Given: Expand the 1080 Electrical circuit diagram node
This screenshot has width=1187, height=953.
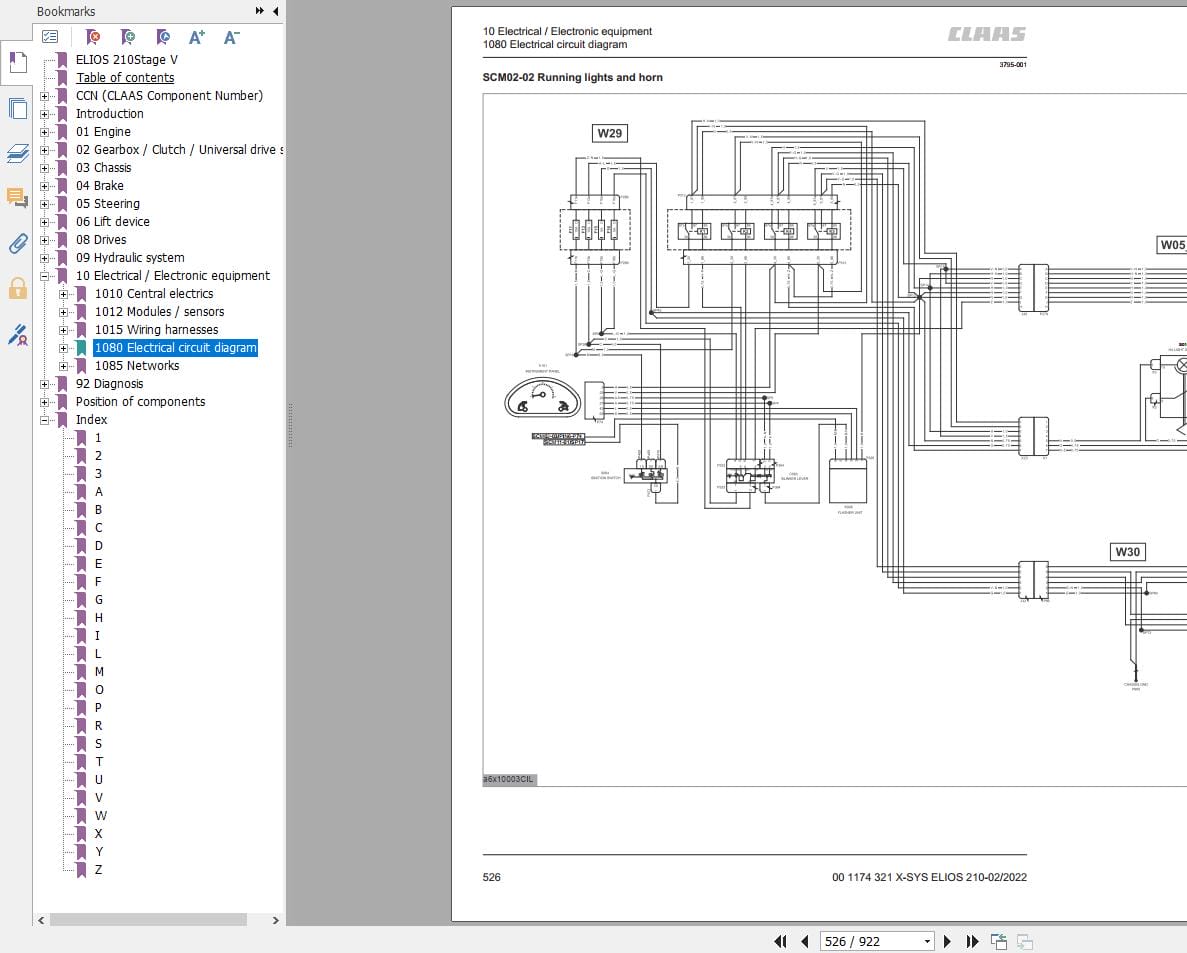Looking at the screenshot, I should 64,348.
